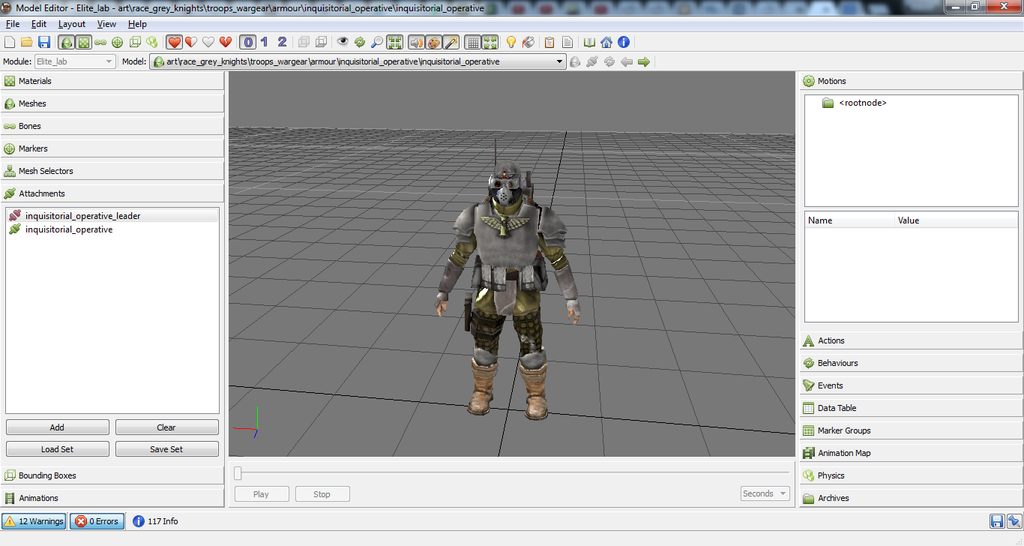Click the Save file toolbar icon

(x=44, y=42)
